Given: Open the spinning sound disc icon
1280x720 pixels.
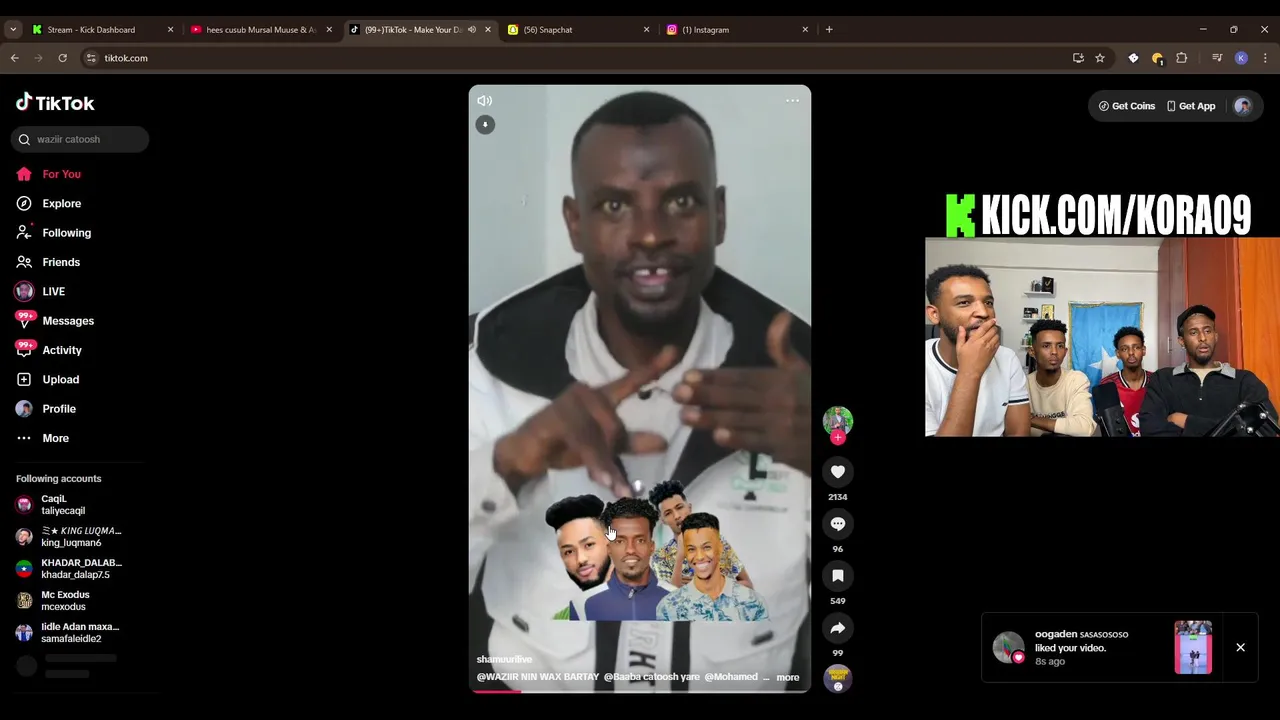Looking at the screenshot, I should [838, 679].
